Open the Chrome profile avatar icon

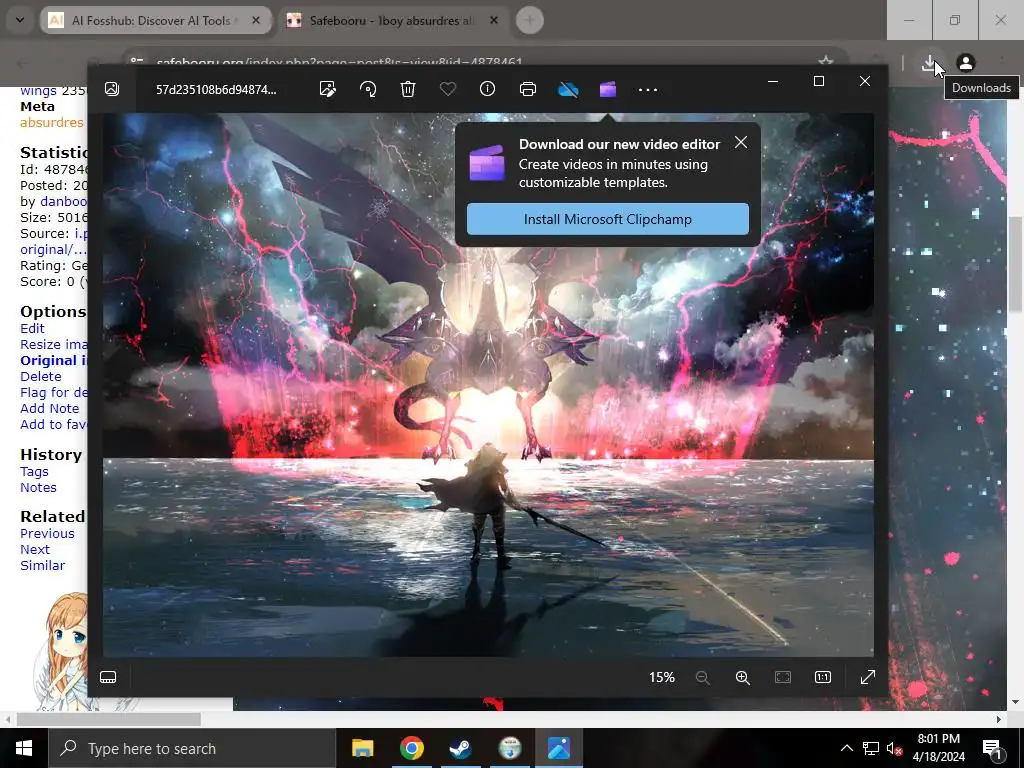pos(966,63)
